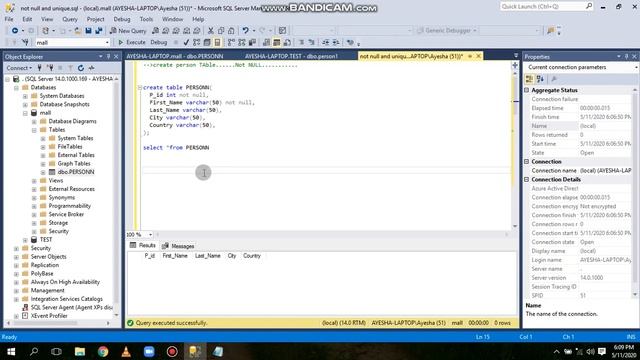Click the Parse checkmark icon
Image resolution: width=640 pixels, height=360 pixels.
186,42
